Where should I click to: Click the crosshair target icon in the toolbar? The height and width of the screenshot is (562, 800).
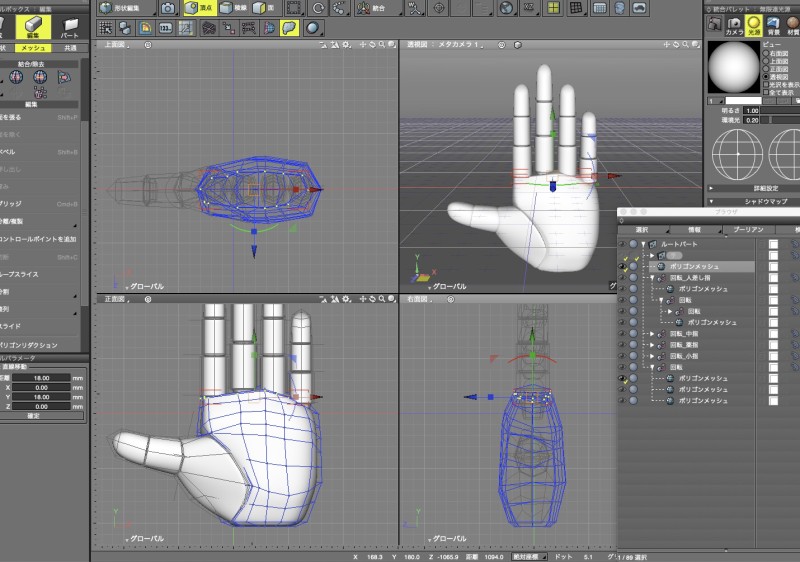coord(438,8)
